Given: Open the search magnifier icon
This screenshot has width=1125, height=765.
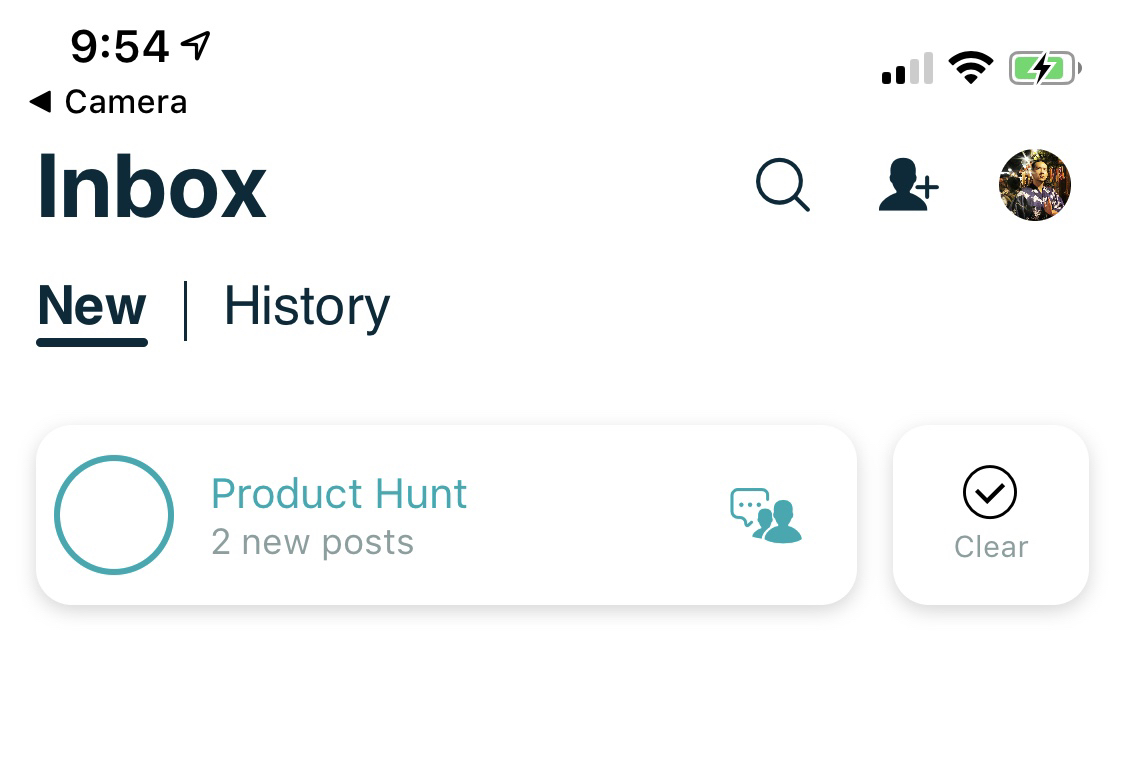Looking at the screenshot, I should [x=782, y=186].
